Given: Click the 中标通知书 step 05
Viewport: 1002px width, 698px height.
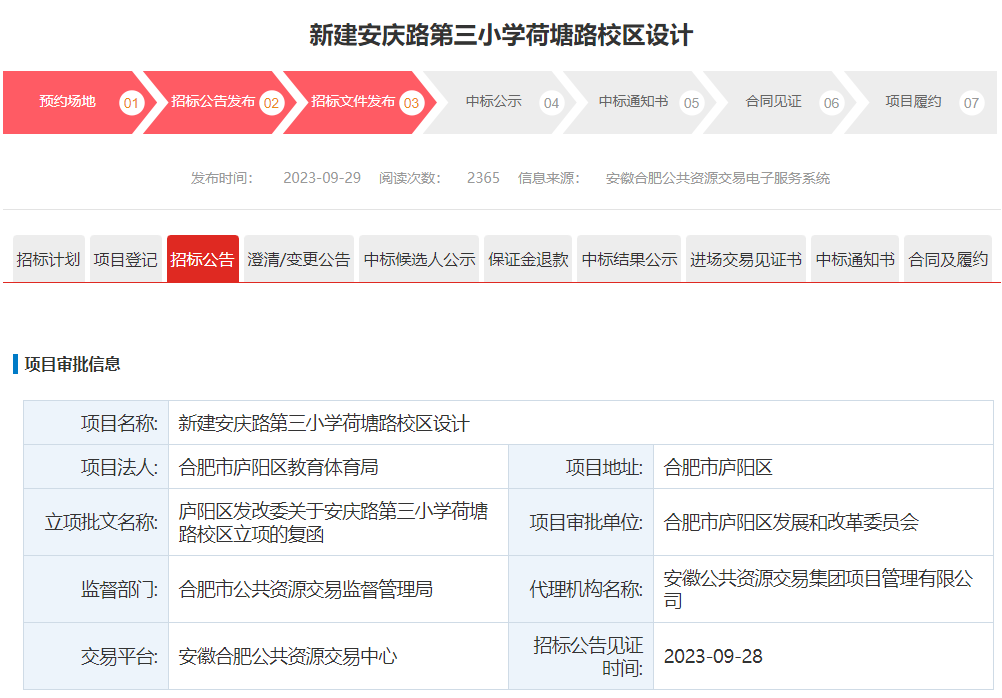Looking at the screenshot, I should tap(640, 102).
